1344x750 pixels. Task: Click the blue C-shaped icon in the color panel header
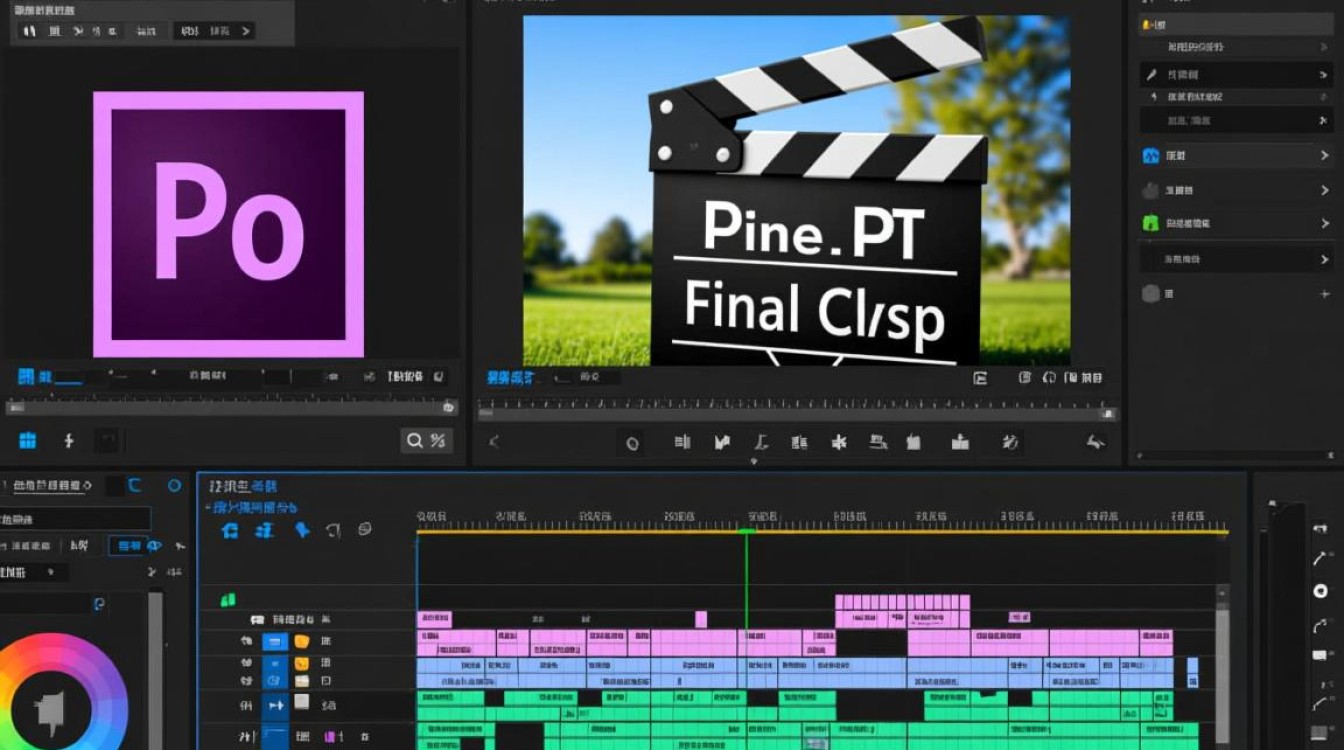[x=134, y=486]
